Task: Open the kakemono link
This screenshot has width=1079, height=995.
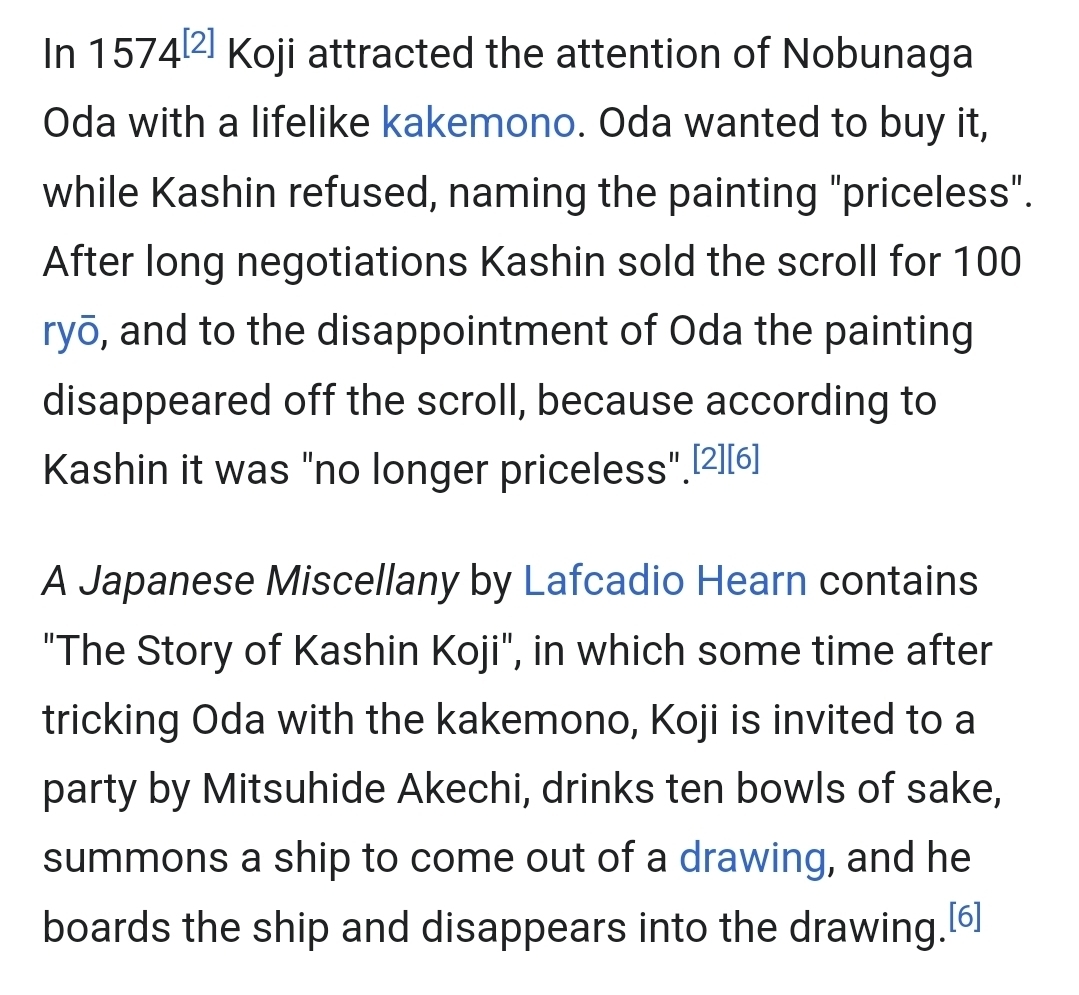Action: tap(480, 124)
